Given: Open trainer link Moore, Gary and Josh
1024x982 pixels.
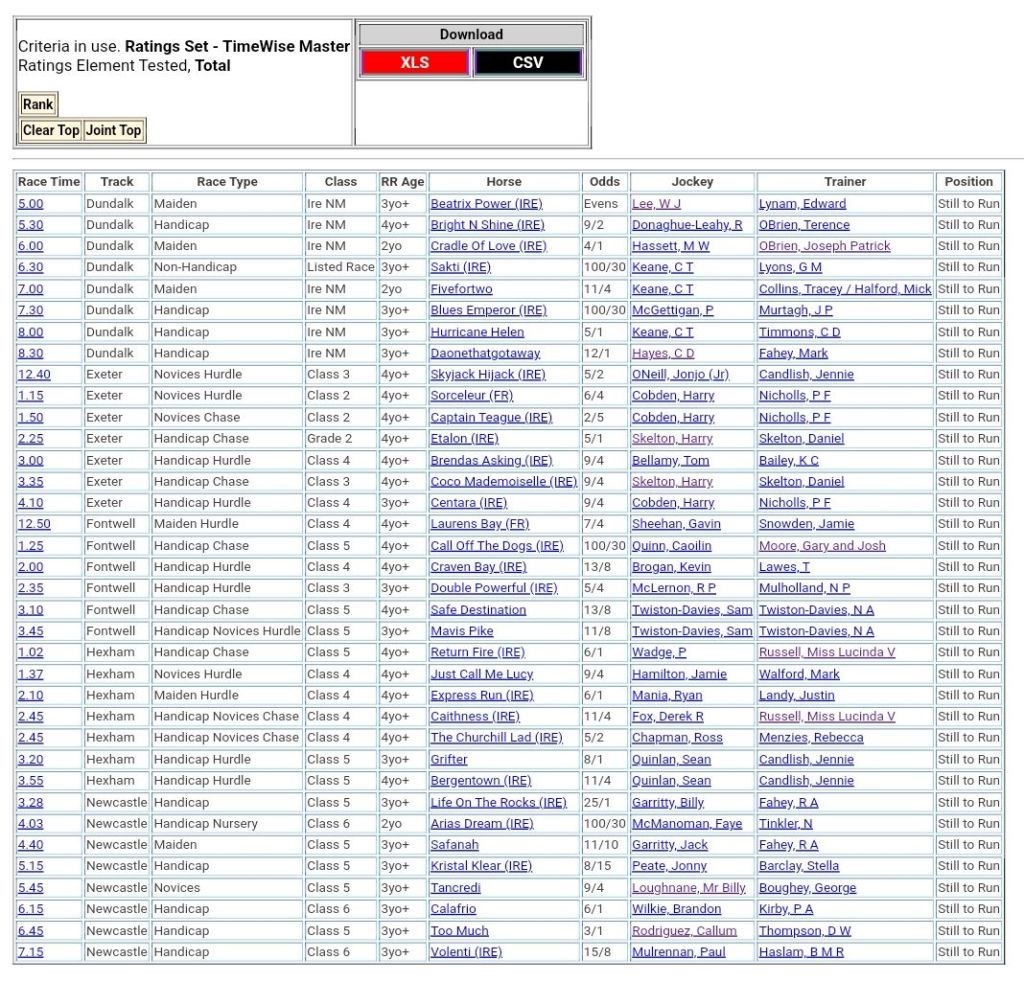Looking at the screenshot, I should tap(821, 546).
